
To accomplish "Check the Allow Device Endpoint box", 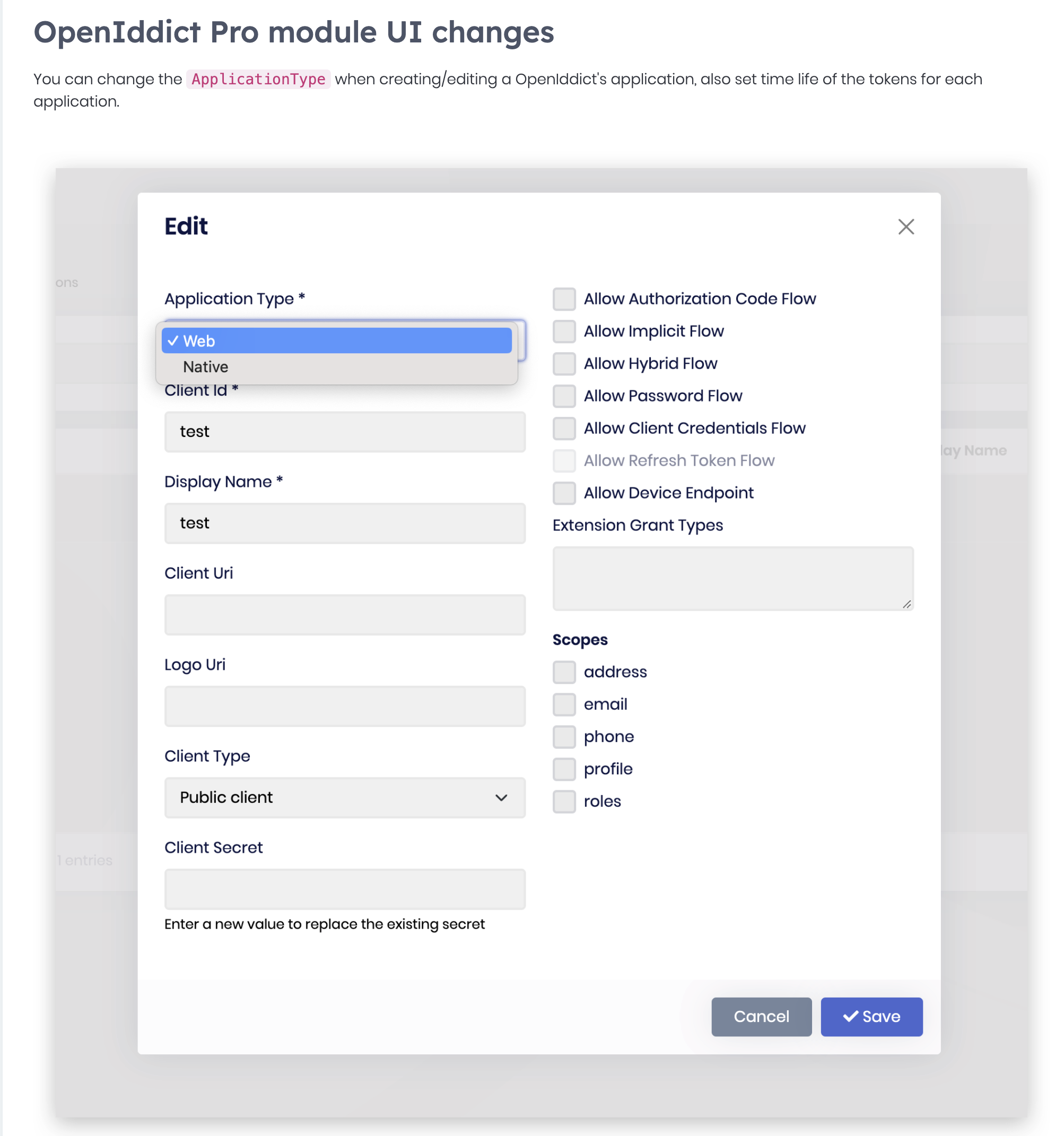I will tap(563, 493).
